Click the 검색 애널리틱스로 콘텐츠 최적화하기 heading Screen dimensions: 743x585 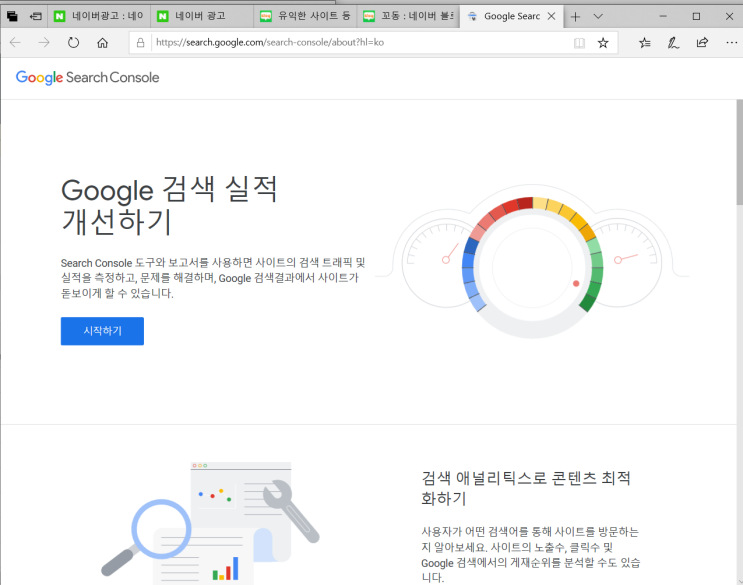coord(526,488)
